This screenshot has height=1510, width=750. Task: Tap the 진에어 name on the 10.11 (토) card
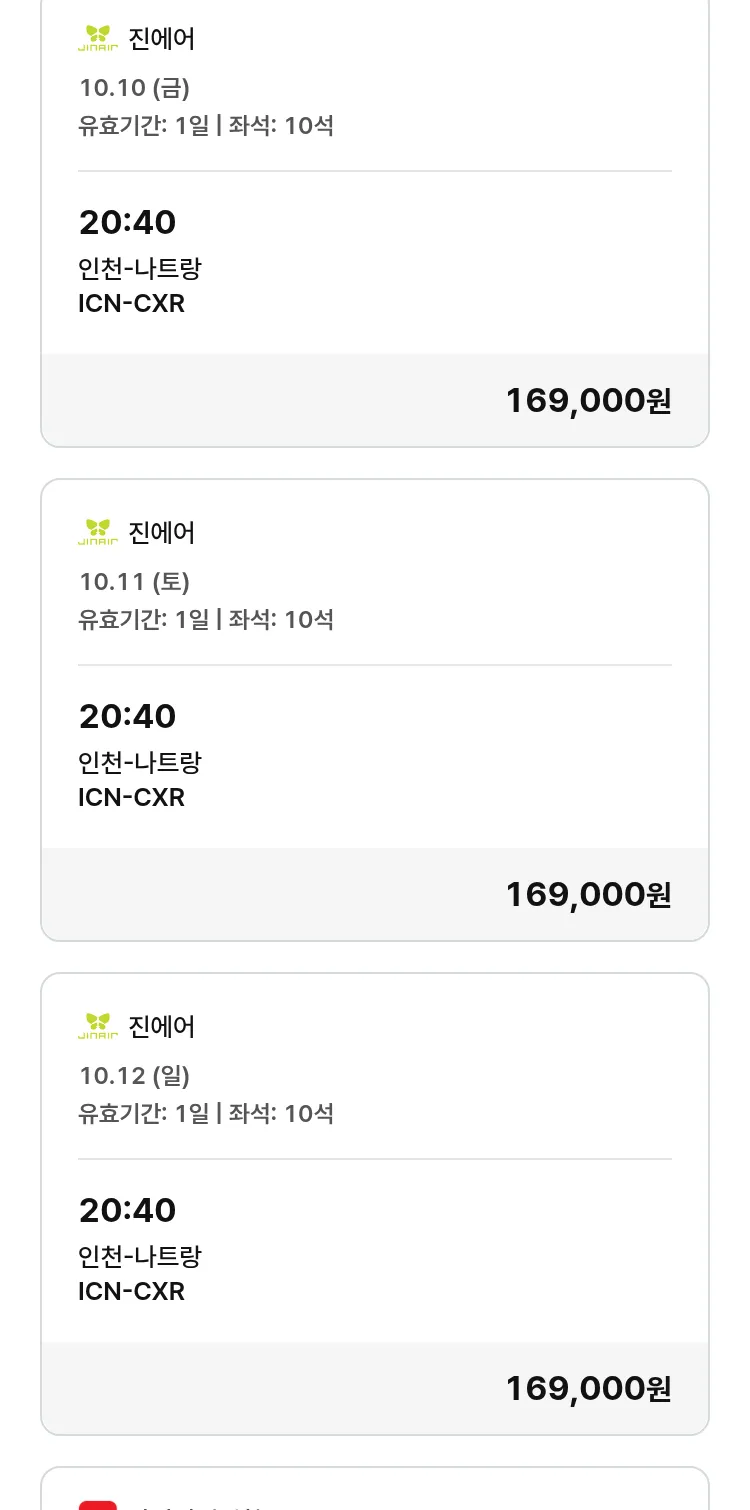162,532
